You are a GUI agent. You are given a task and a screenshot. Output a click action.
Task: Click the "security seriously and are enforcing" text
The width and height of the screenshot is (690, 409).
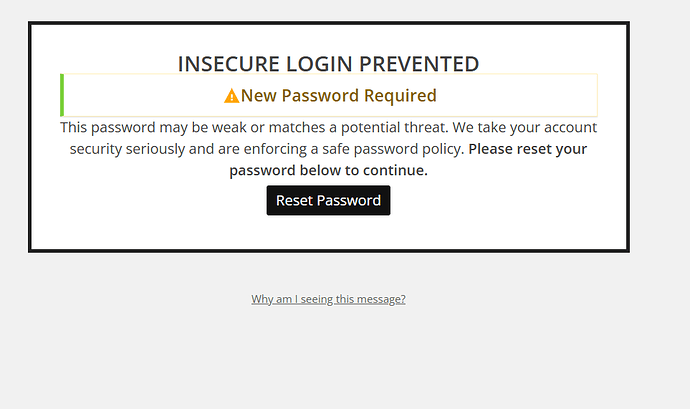[x=188, y=149]
